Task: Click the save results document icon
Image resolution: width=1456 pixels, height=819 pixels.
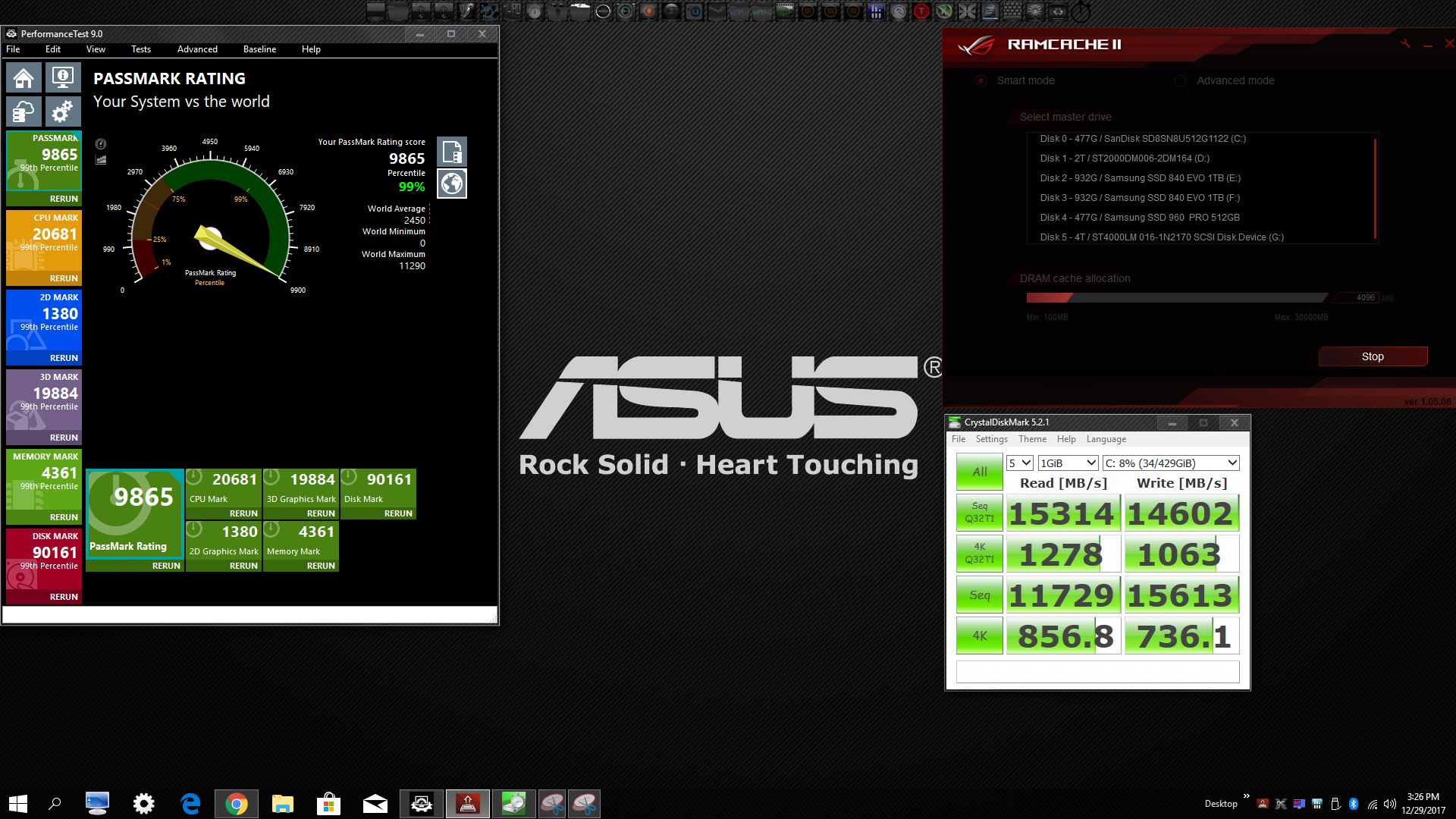Action: click(x=452, y=152)
